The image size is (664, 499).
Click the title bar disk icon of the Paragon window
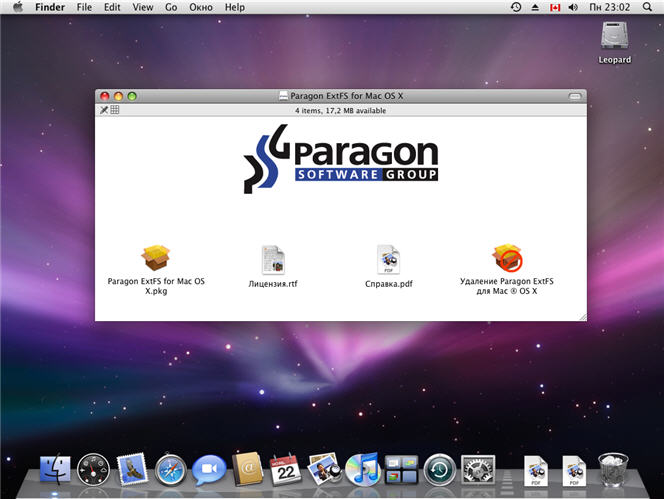tap(283, 96)
